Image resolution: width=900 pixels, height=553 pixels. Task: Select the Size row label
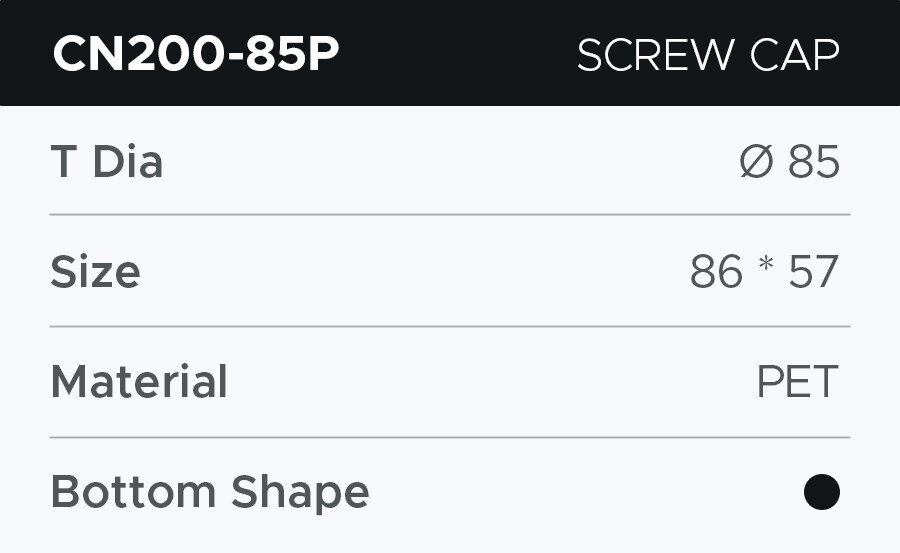coord(95,272)
